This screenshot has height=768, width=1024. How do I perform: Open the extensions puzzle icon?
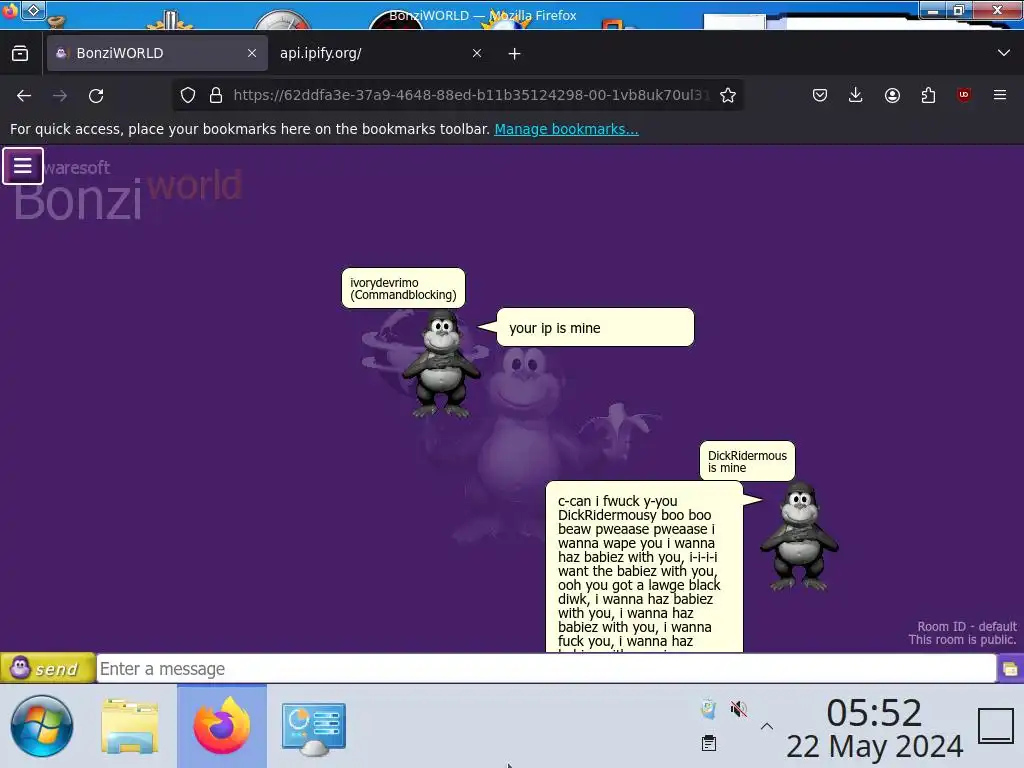pyautogui.click(x=928, y=95)
